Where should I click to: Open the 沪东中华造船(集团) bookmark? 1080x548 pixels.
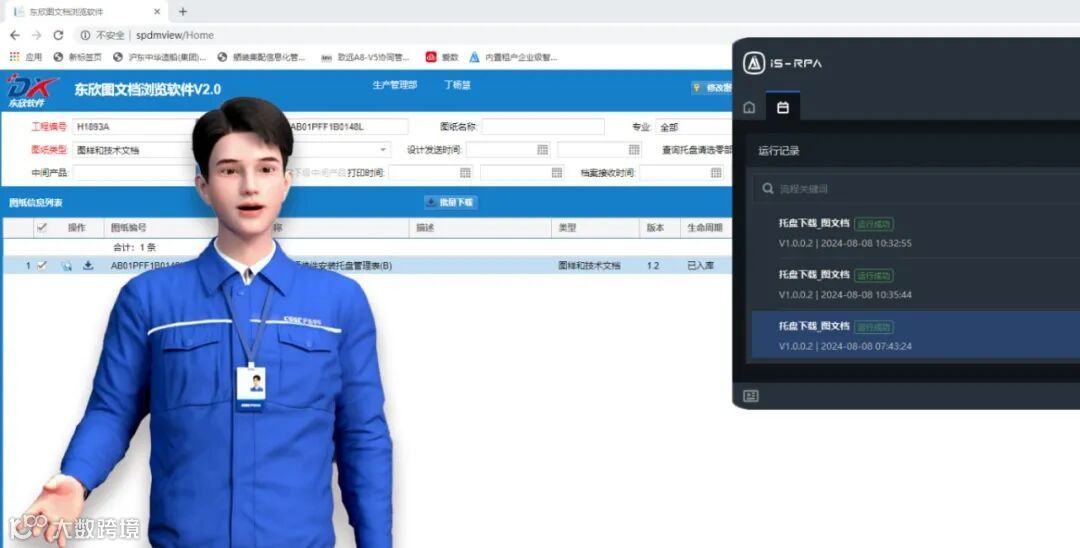[159, 57]
